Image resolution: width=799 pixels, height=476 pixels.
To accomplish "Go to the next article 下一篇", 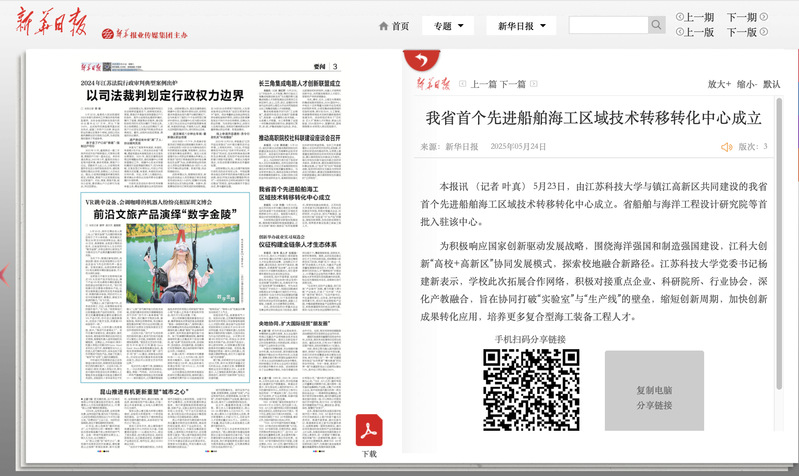I will [512, 85].
